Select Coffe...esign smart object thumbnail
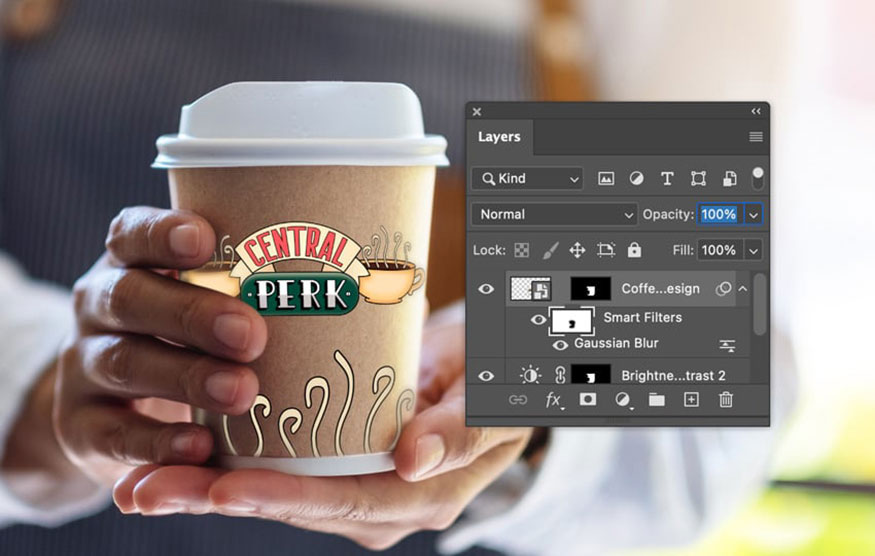The width and height of the screenshot is (875, 556). coord(531,289)
